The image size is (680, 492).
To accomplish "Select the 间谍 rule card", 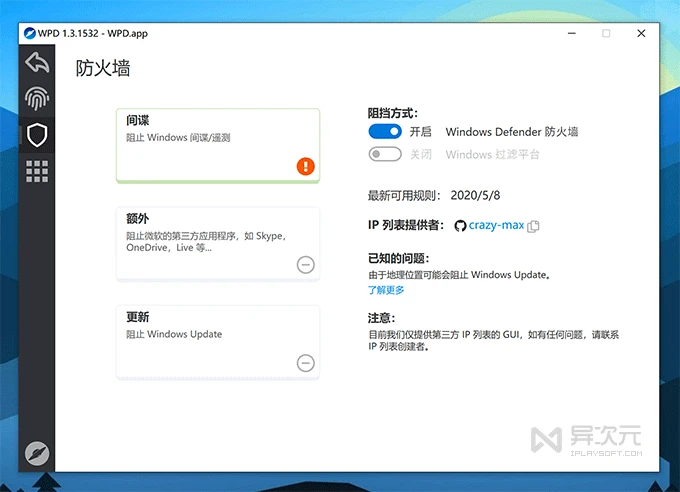I will coord(218,146).
